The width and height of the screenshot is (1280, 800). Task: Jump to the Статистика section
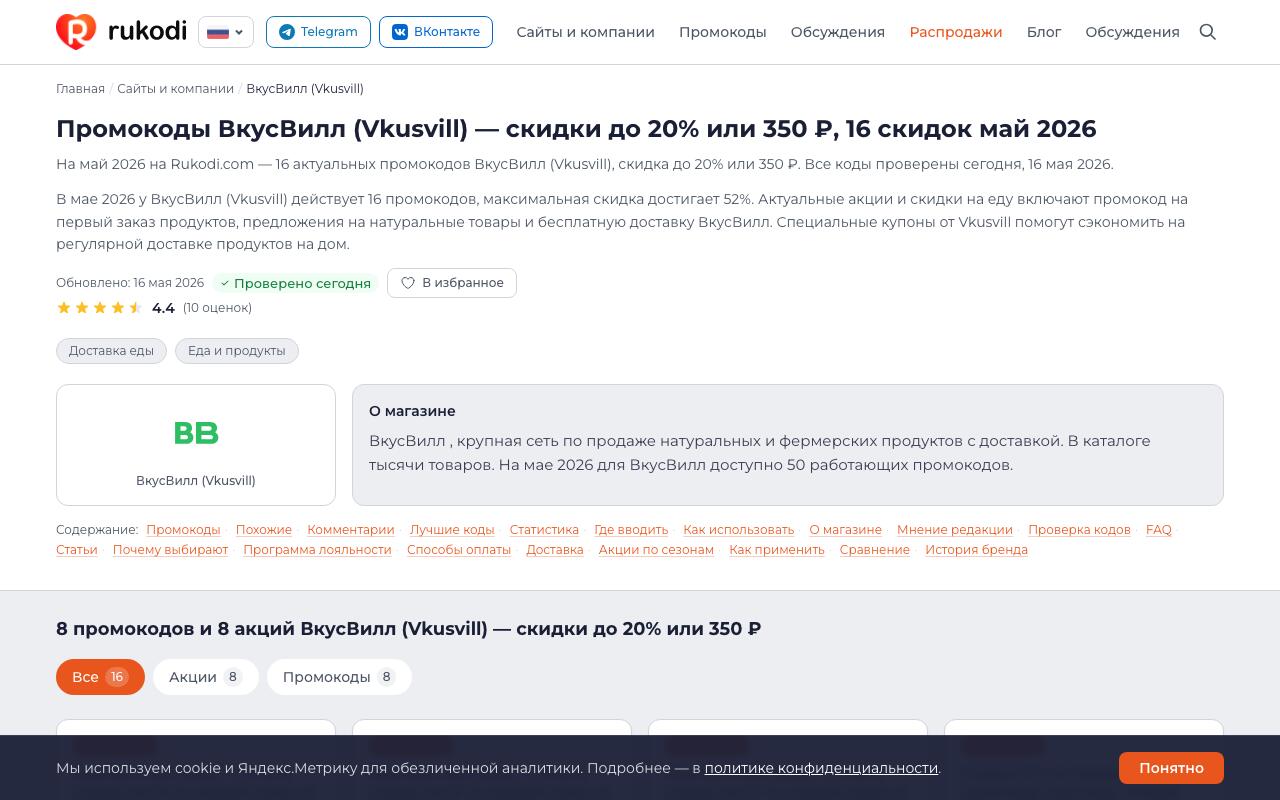click(x=544, y=530)
